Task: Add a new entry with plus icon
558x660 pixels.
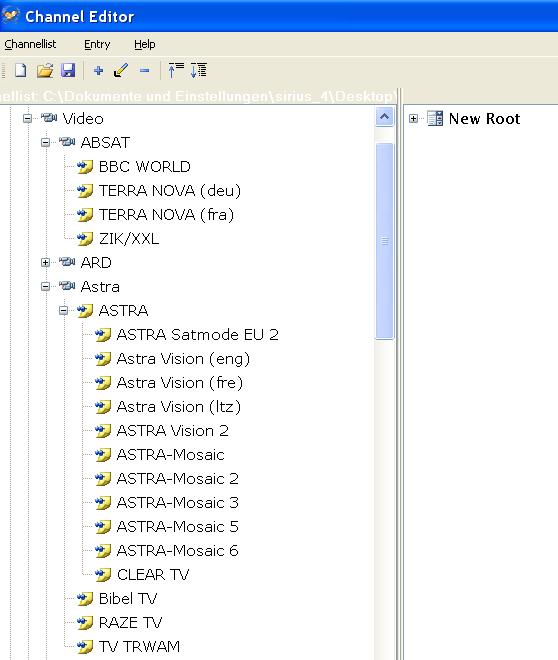Action: (x=98, y=70)
